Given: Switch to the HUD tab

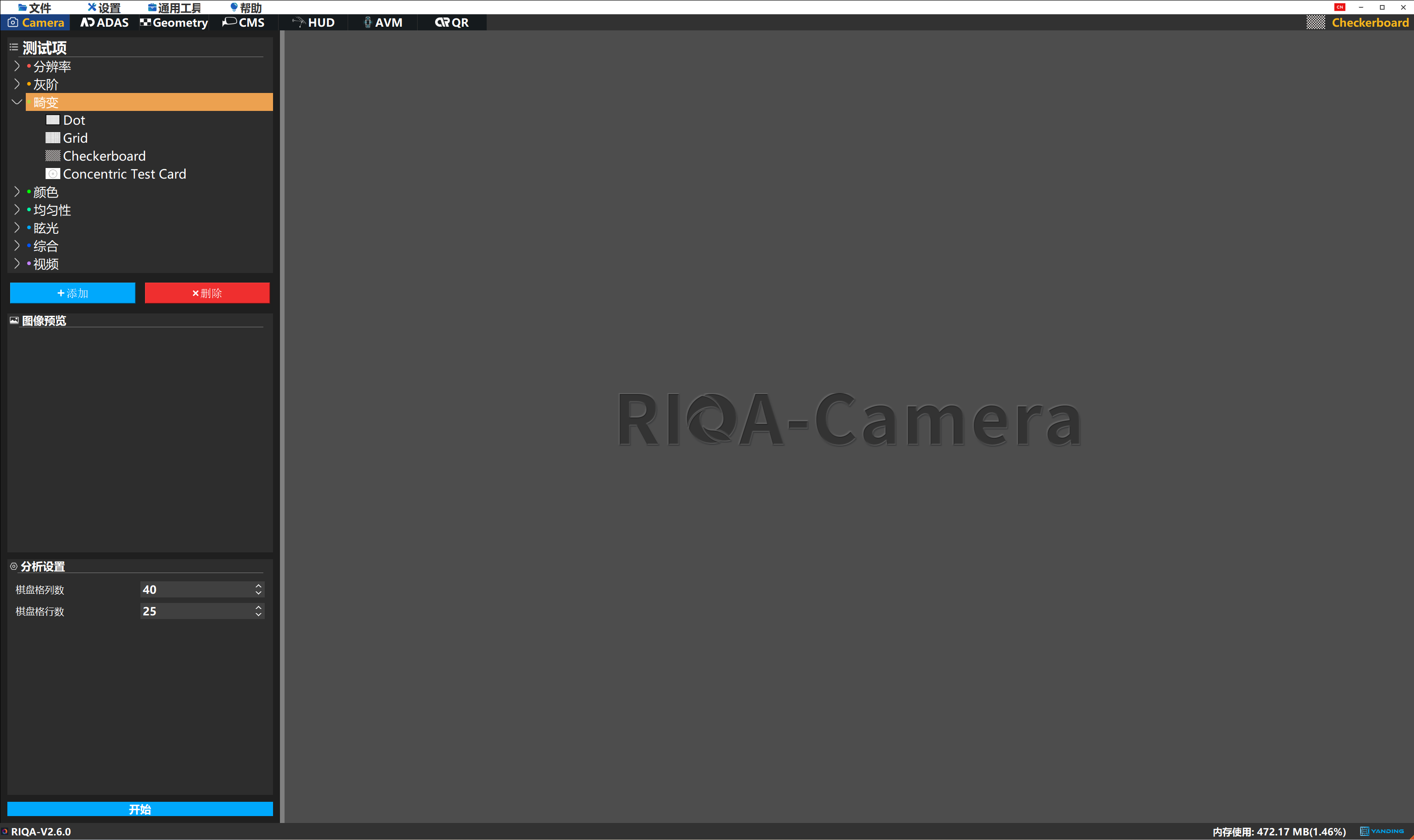Looking at the screenshot, I should tap(314, 23).
